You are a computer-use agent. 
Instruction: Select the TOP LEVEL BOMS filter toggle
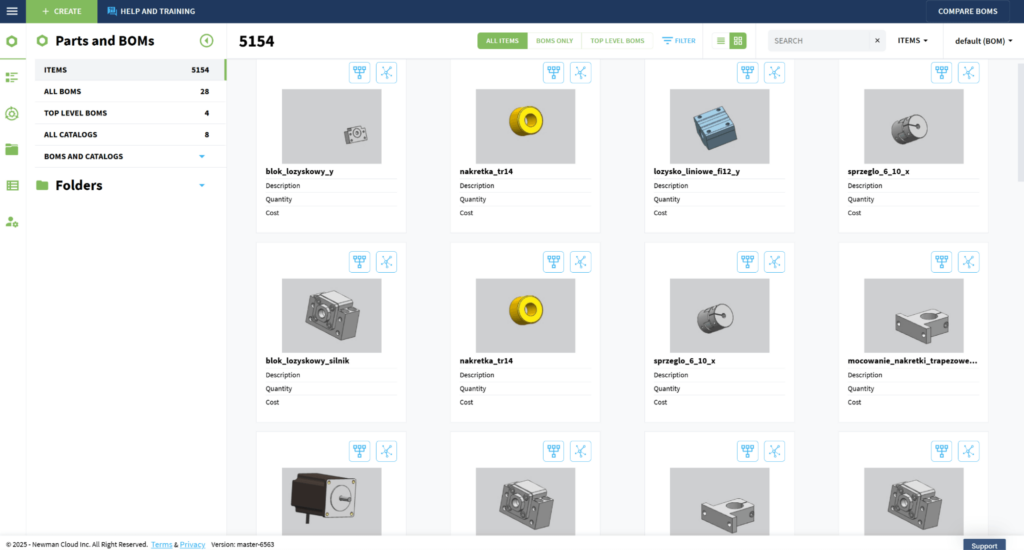617,40
